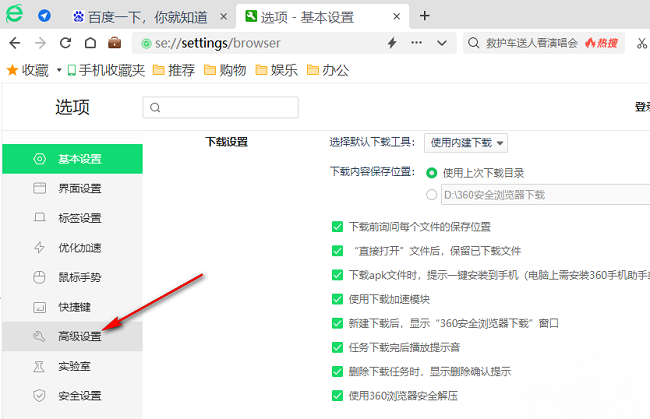
Task: Close the 选项 - 基本设置 tab
Action: point(396,17)
